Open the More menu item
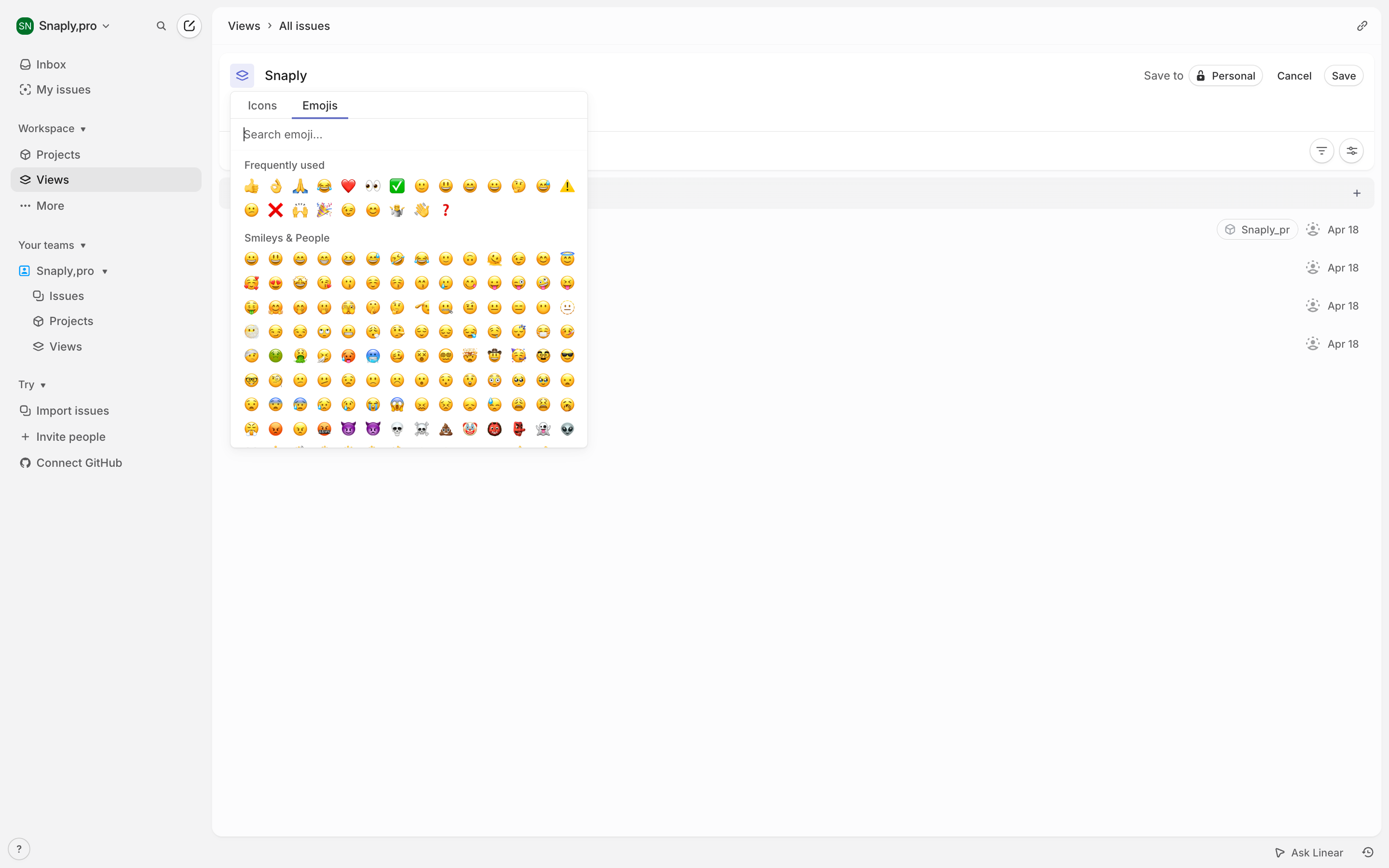This screenshot has height=868, width=1389. click(x=106, y=205)
